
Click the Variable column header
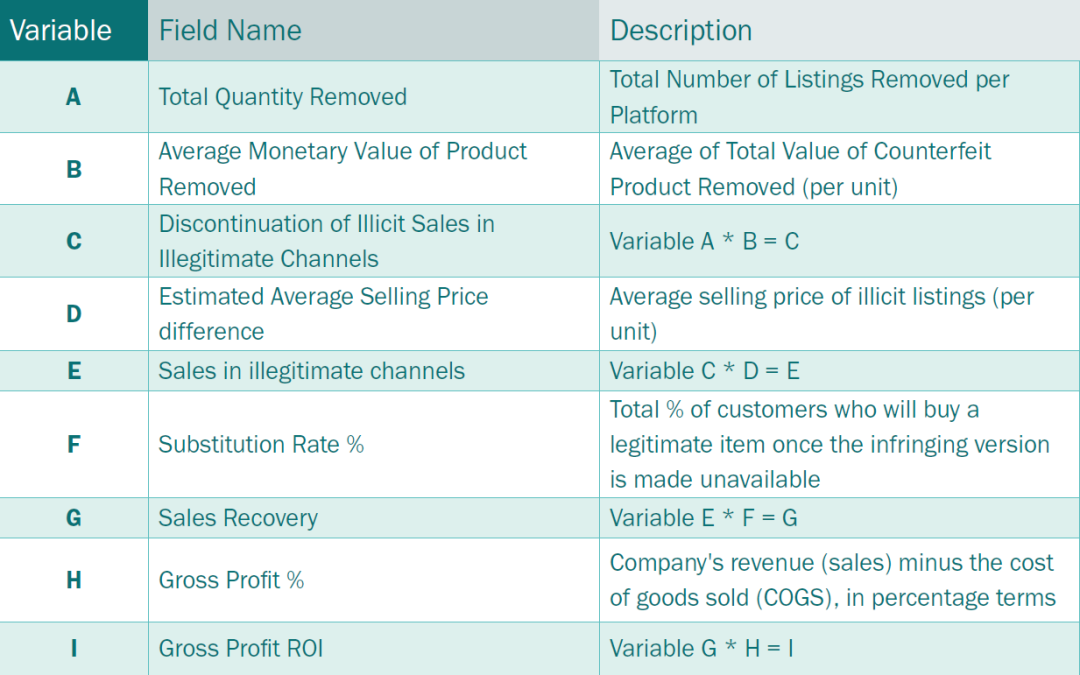74,30
